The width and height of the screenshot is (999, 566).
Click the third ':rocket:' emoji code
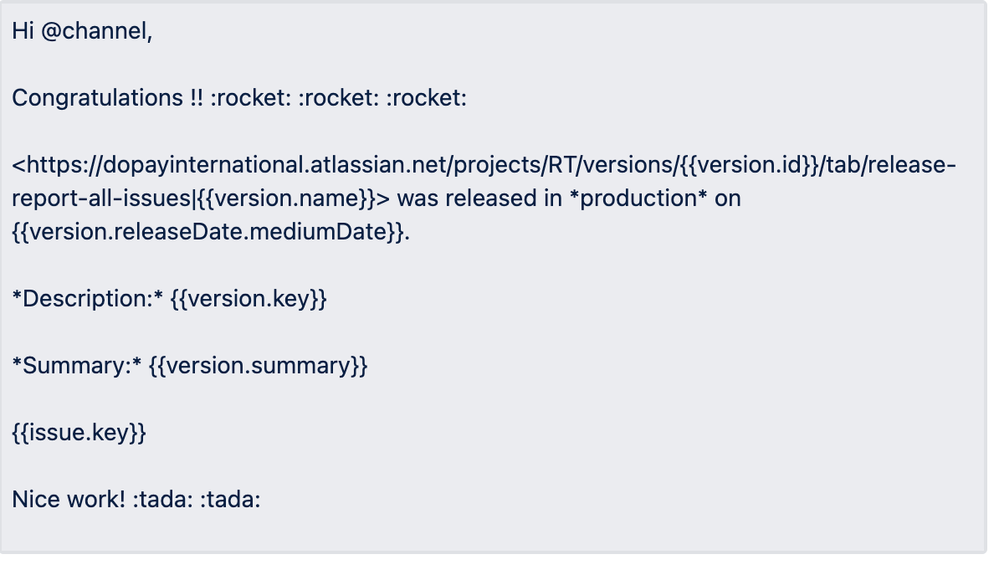426,98
